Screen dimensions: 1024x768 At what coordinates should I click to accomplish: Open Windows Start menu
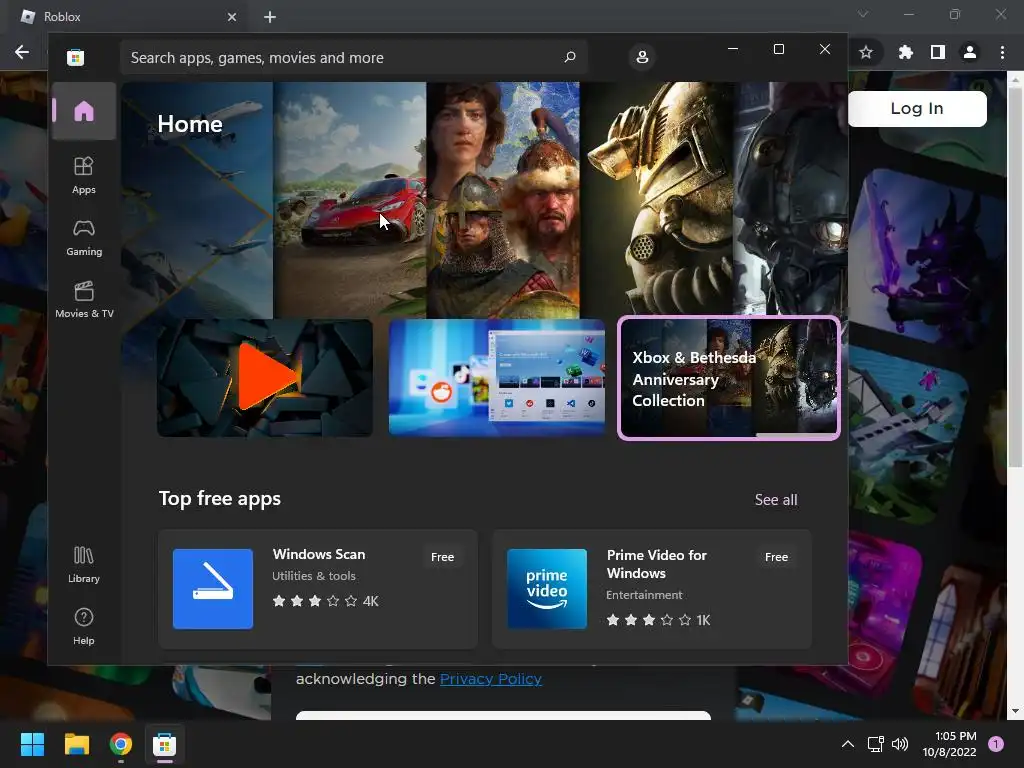32,744
